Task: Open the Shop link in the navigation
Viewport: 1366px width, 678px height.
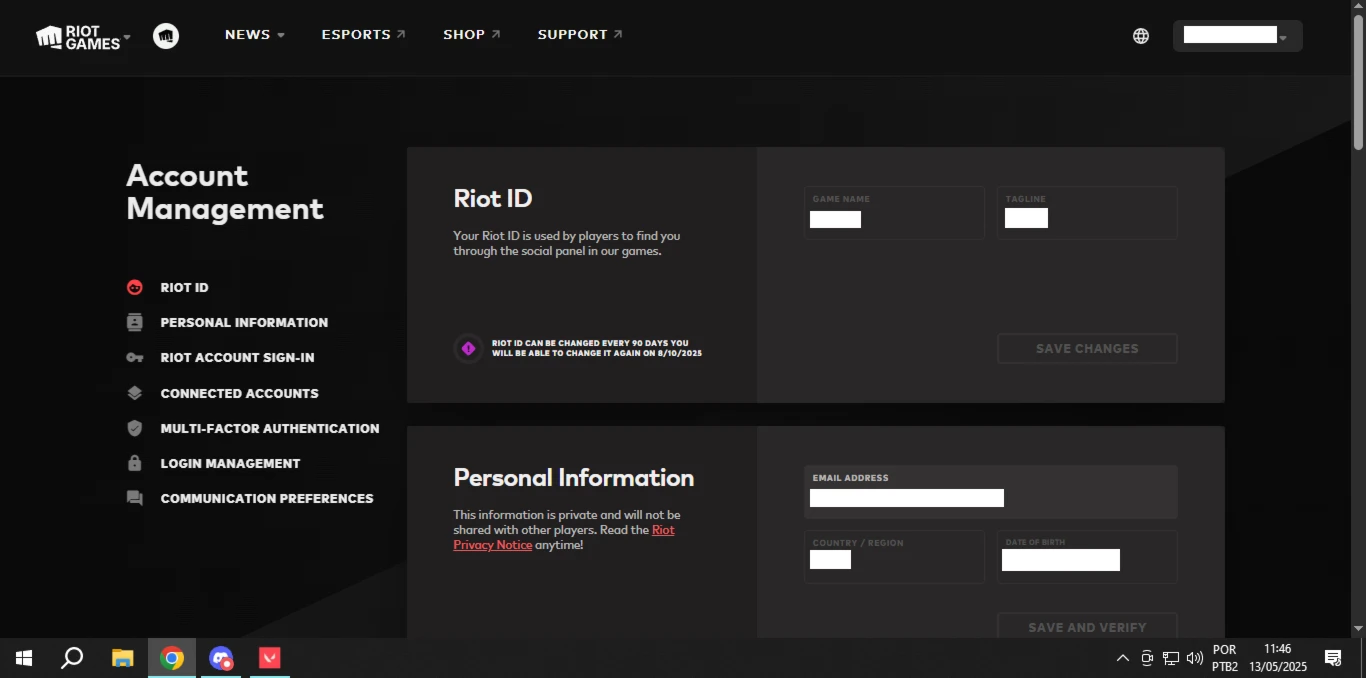Action: click(472, 35)
